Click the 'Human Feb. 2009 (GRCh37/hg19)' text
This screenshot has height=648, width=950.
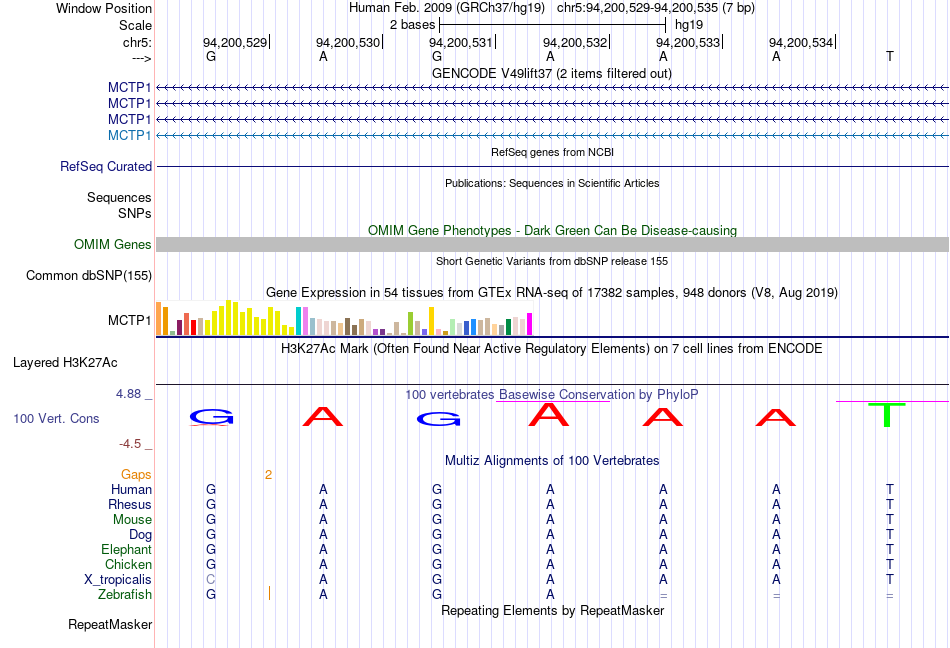[x=447, y=8]
